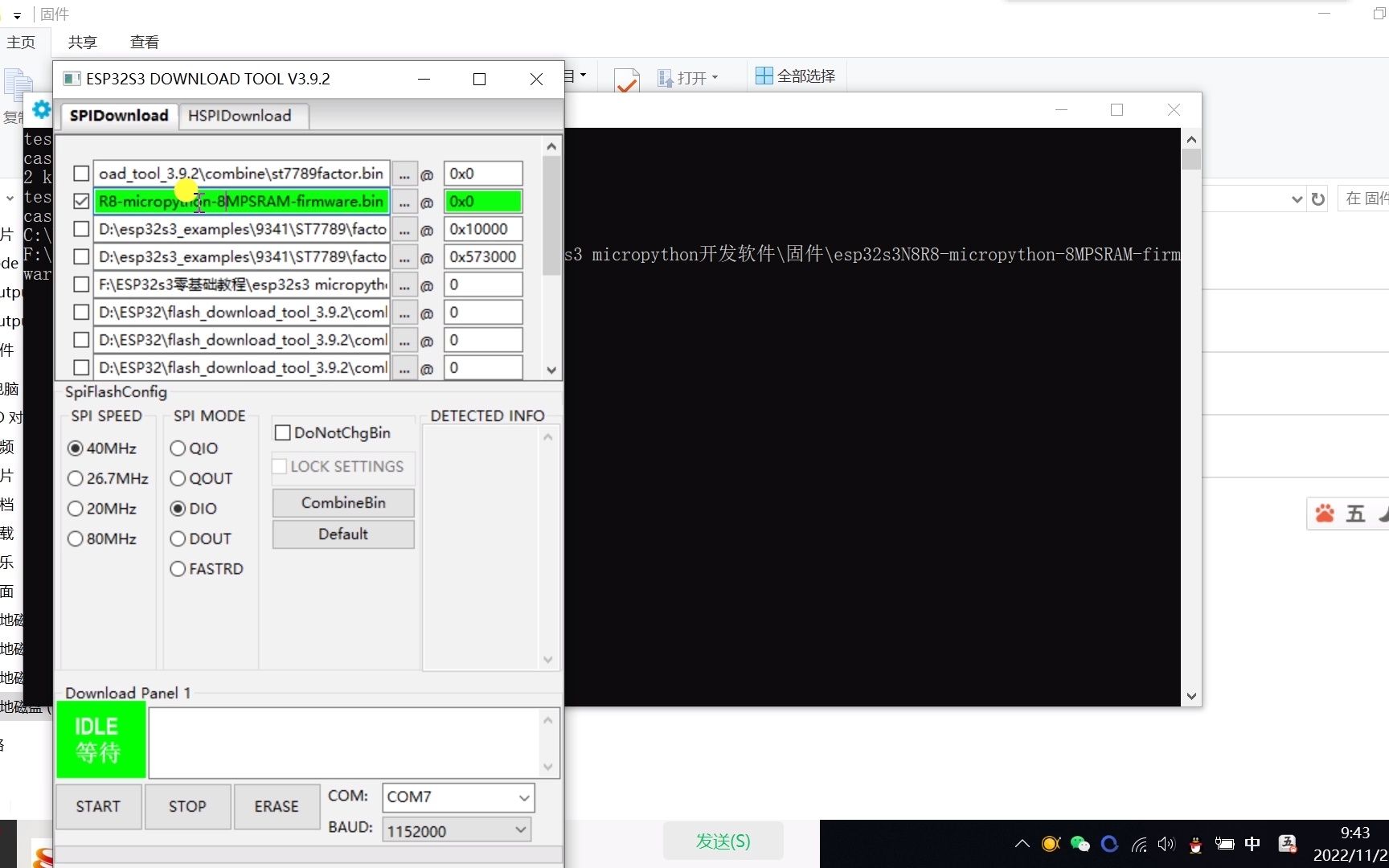This screenshot has height=868, width=1389.
Task: Tick the checkbox for the 0x10000 row
Action: tap(81, 229)
